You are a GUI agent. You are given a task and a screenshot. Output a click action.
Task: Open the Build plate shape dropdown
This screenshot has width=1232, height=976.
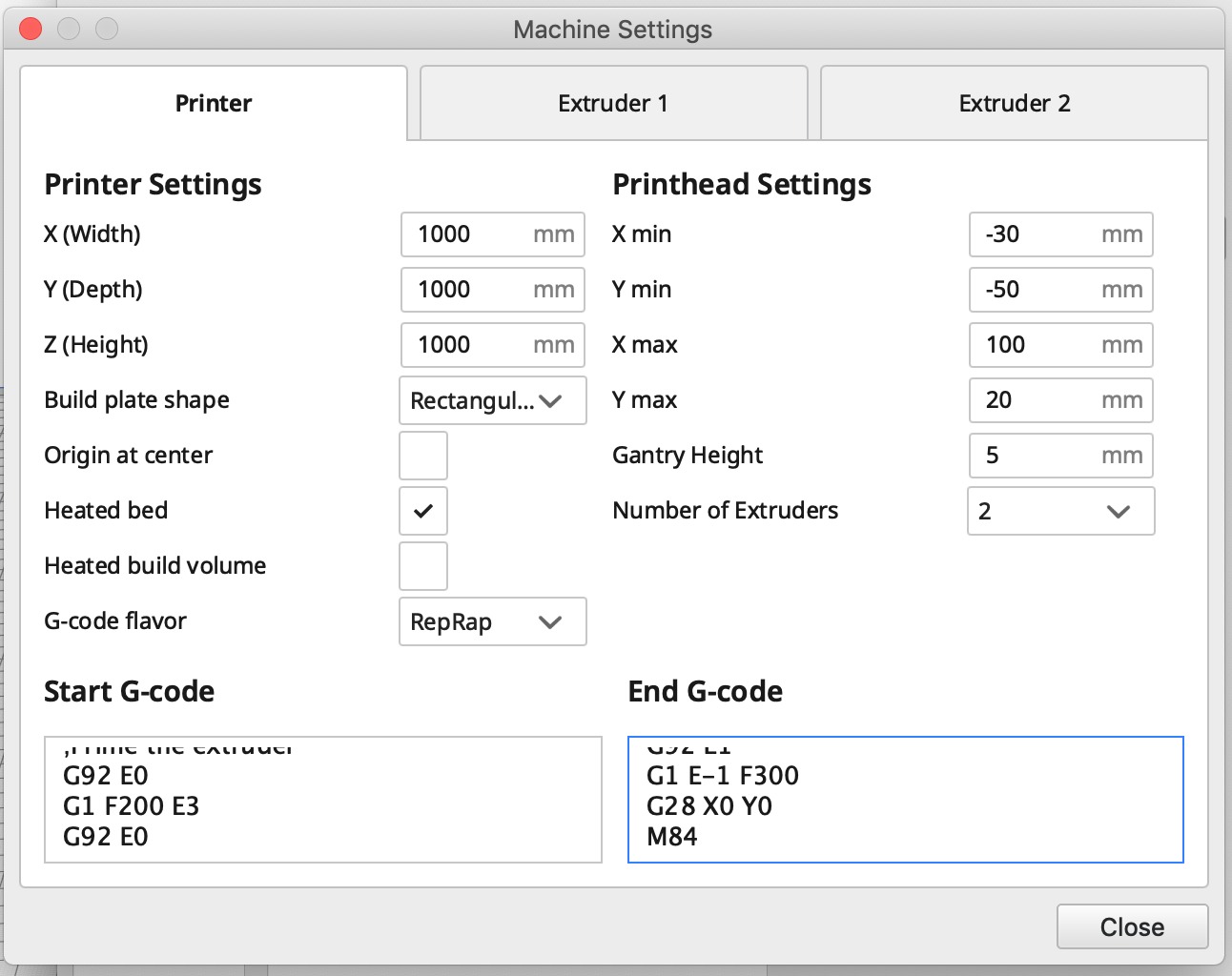point(492,400)
